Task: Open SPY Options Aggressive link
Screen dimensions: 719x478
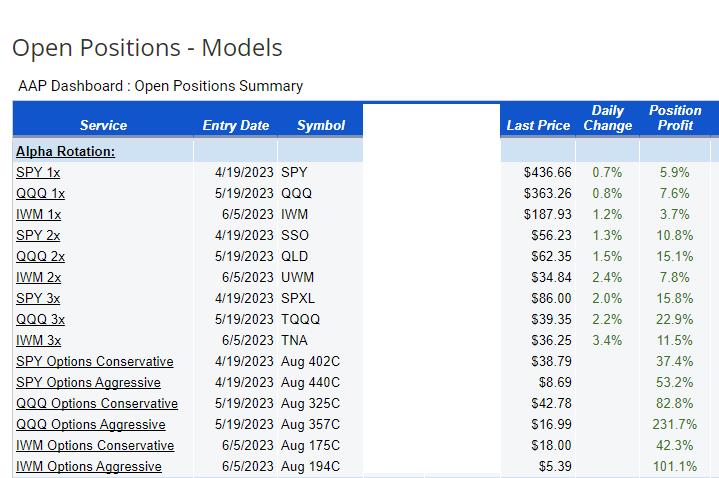Action: [x=88, y=382]
